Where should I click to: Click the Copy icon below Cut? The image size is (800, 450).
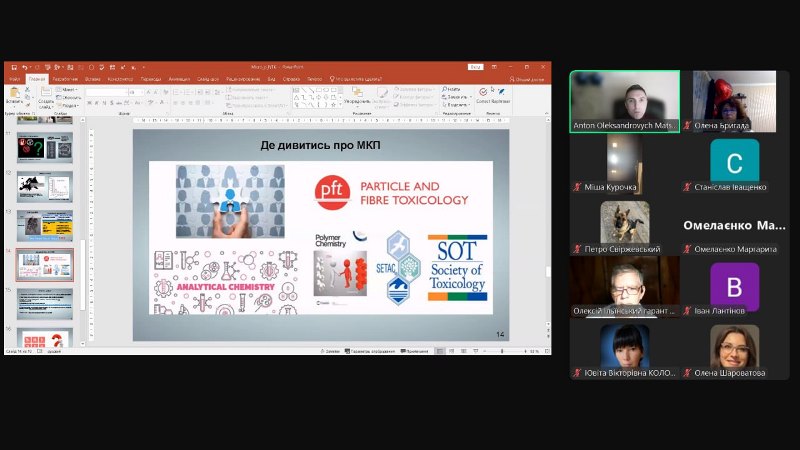point(28,97)
